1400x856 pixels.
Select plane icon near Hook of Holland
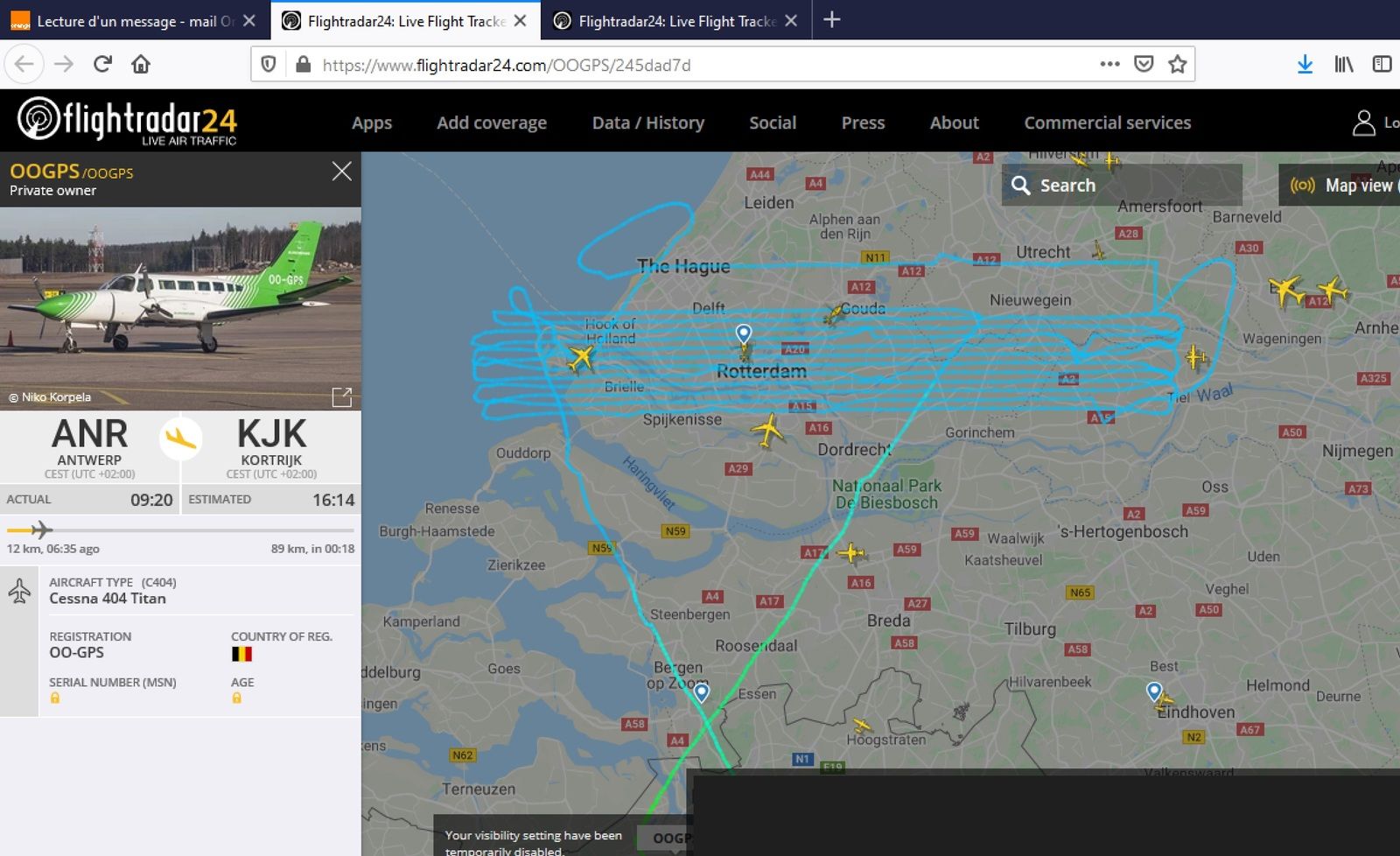tap(579, 357)
